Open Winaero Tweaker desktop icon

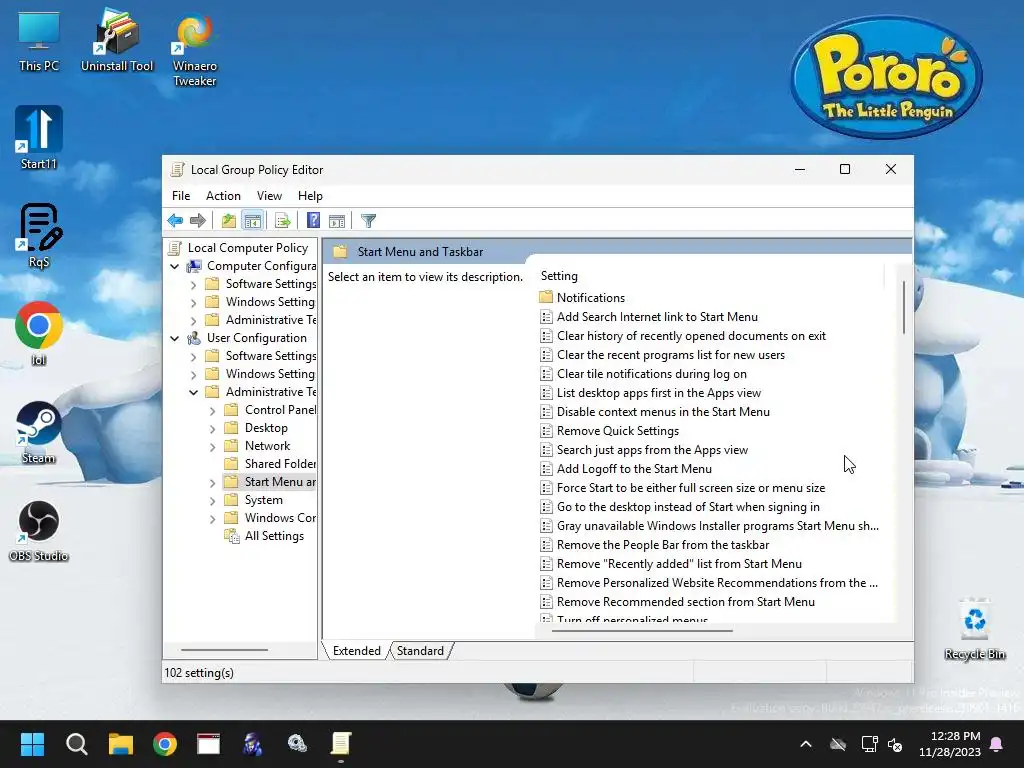195,50
